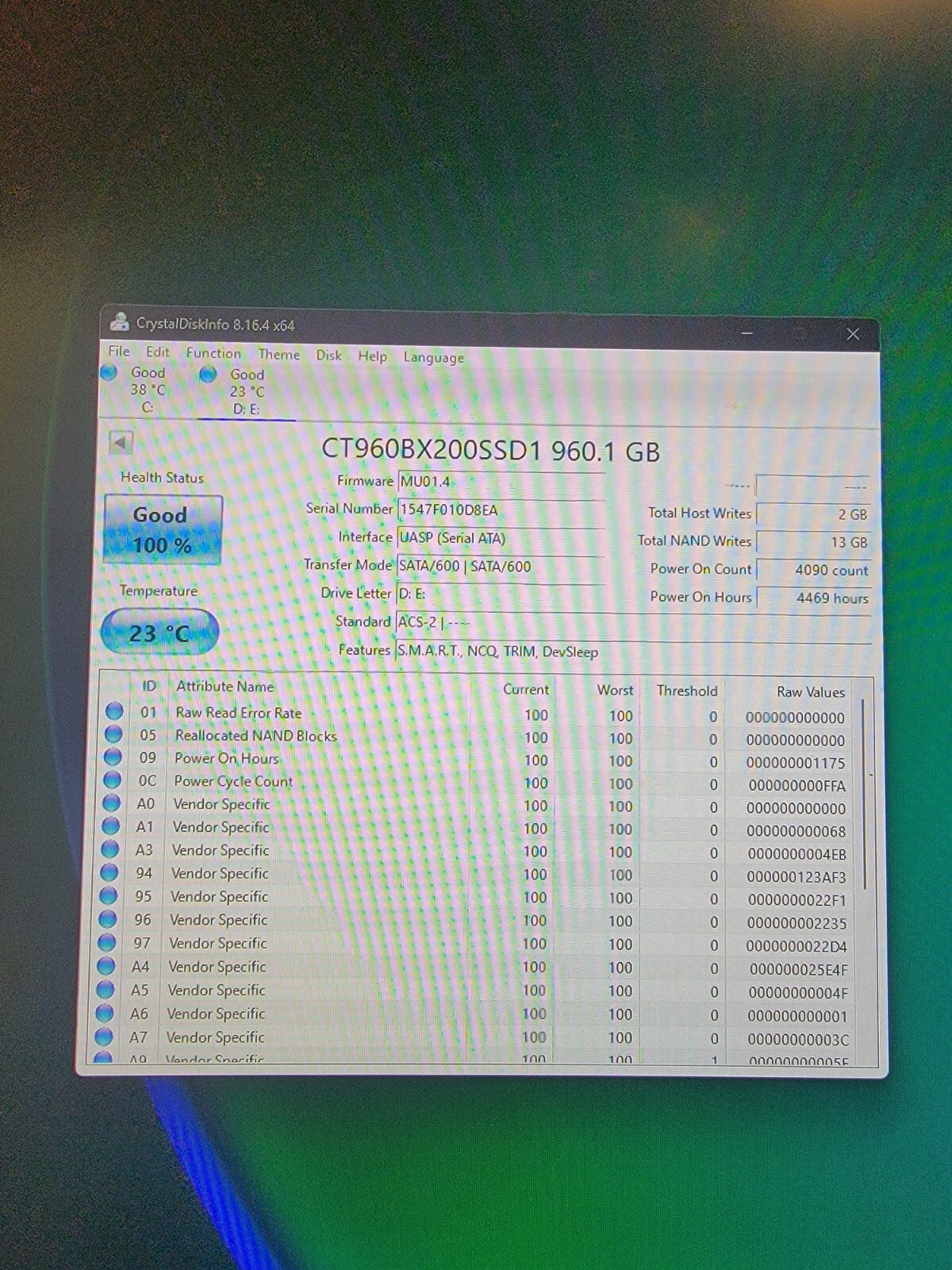Image resolution: width=952 pixels, height=1270 pixels.
Task: Select the Reallocated NAND Blocks attribute name
Action: [x=255, y=736]
